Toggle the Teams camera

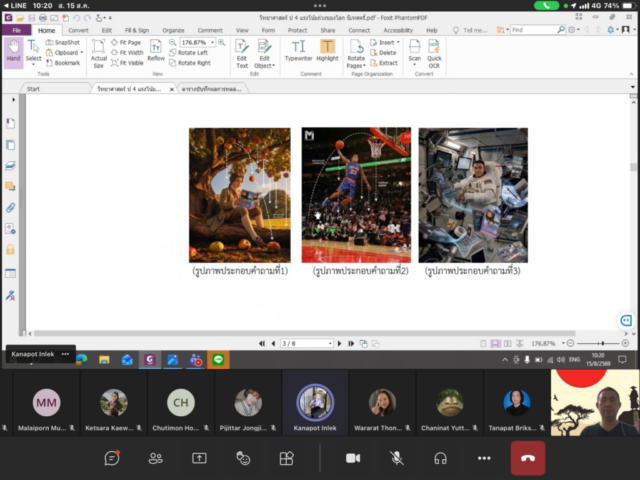coord(353,458)
